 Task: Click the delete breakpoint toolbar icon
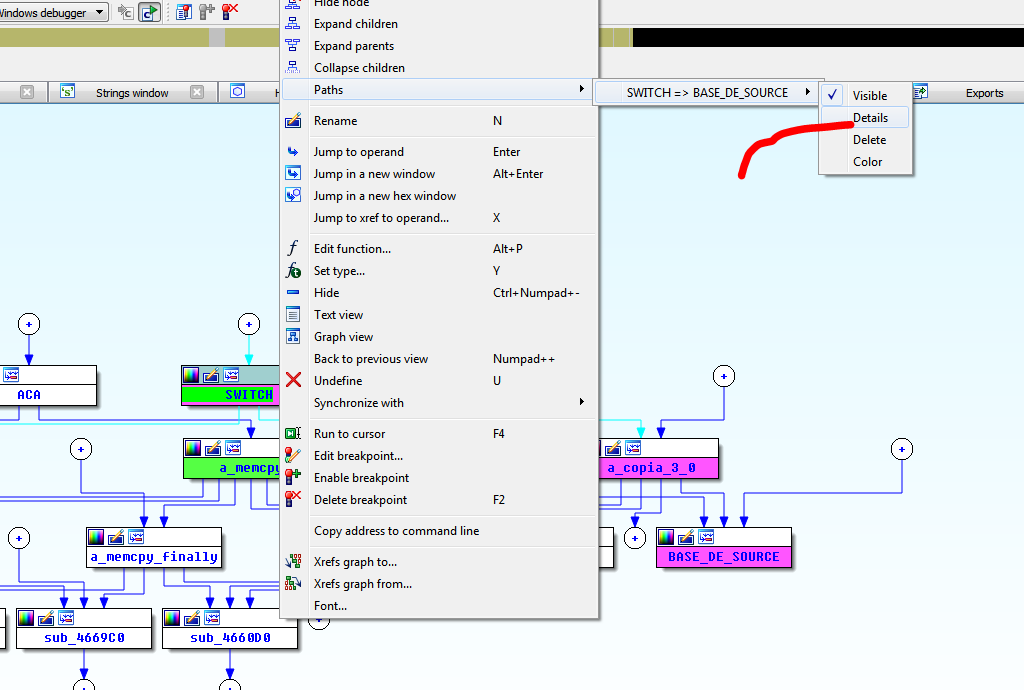[230, 12]
